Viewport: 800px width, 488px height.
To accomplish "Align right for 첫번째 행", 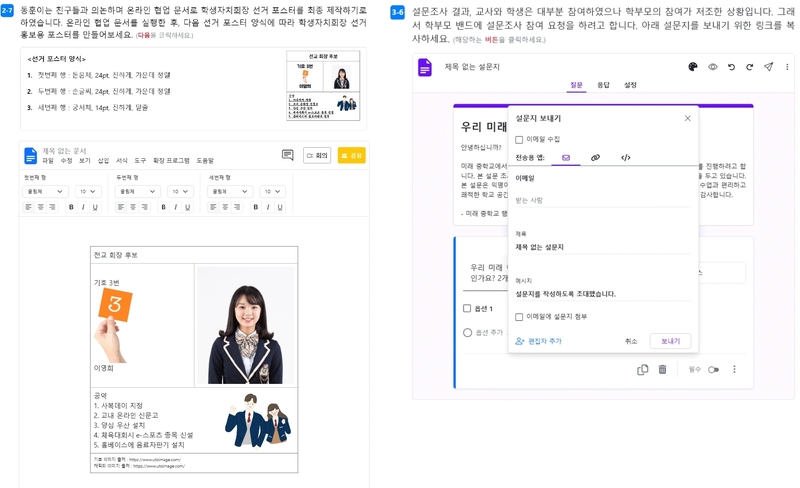I will tap(52, 207).
